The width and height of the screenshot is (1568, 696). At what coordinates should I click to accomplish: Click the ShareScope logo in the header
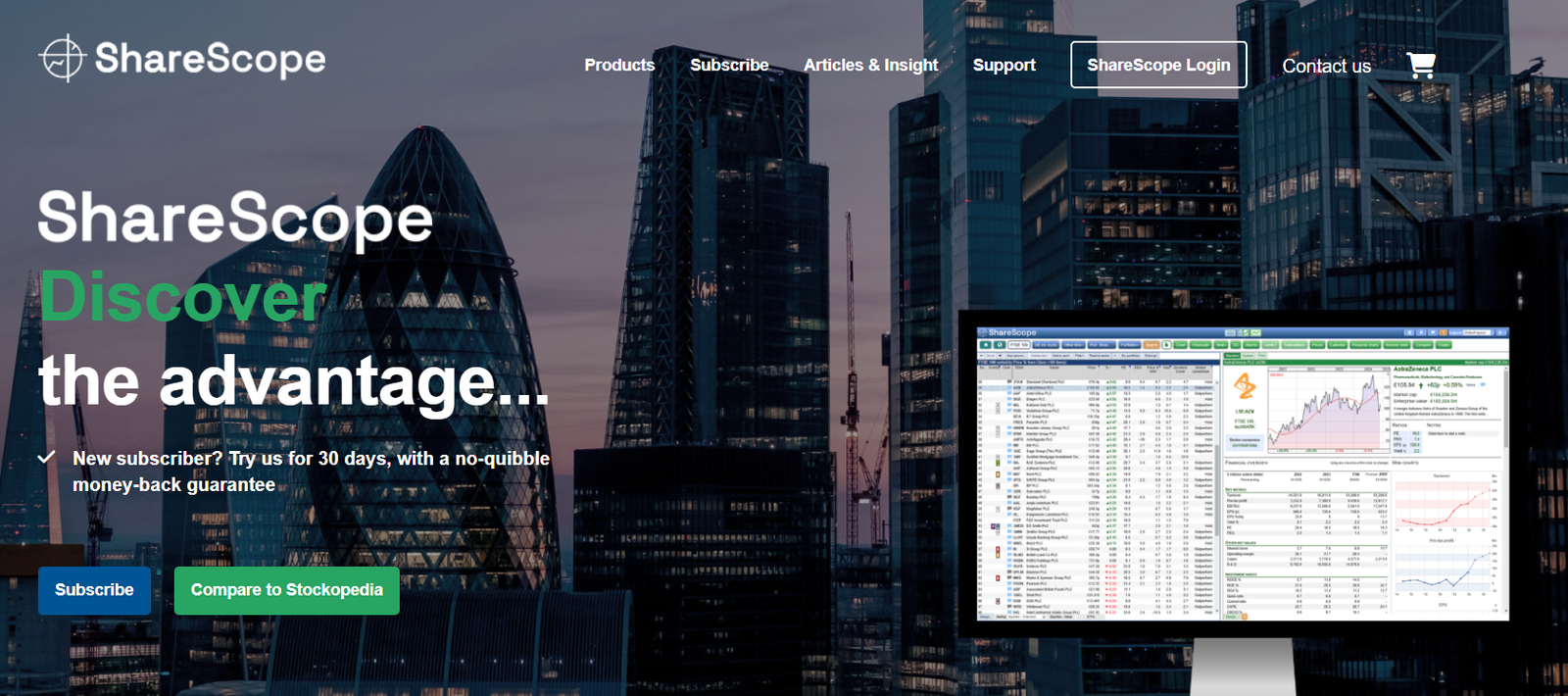(x=182, y=59)
